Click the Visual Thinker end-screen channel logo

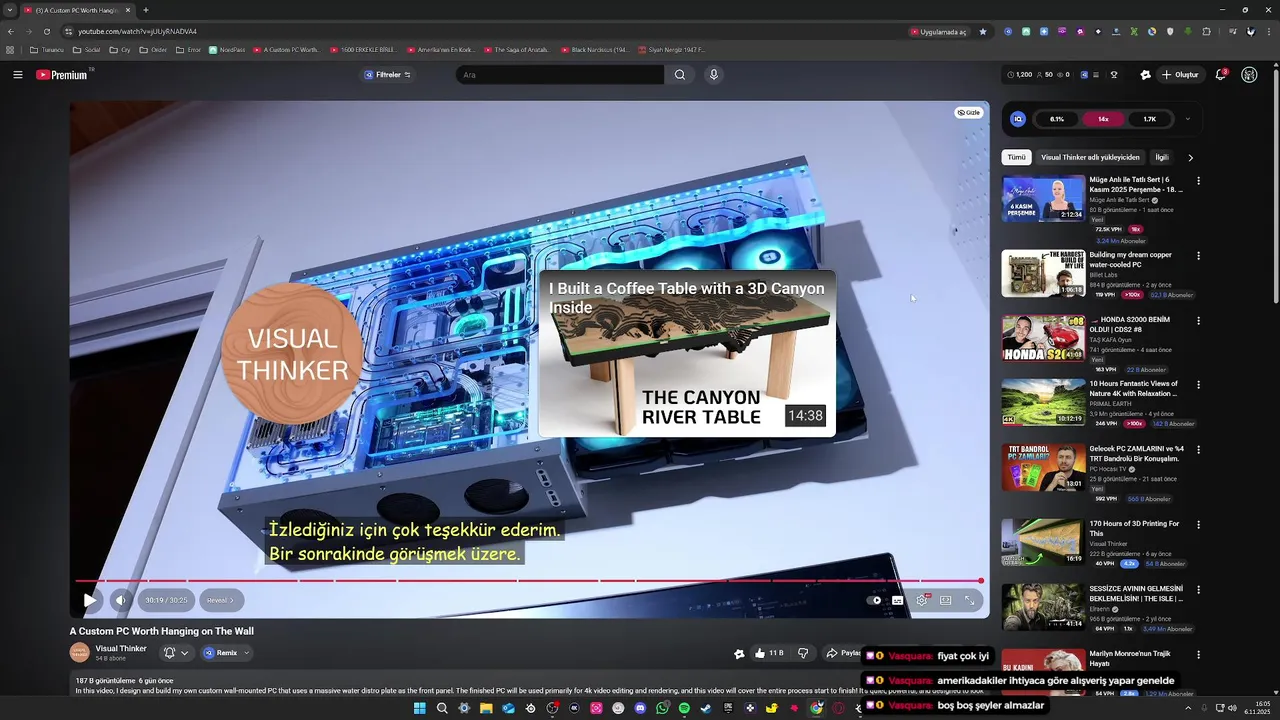click(292, 354)
